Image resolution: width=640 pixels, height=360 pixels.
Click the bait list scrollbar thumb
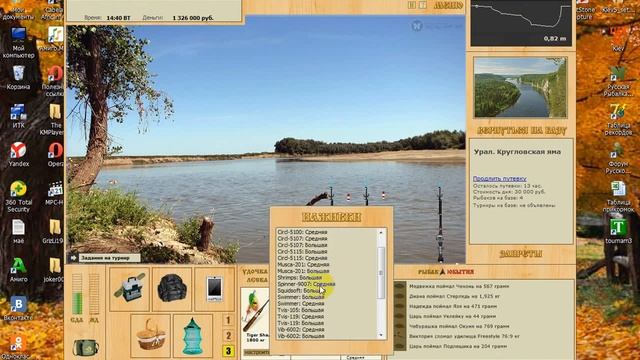(x=381, y=273)
